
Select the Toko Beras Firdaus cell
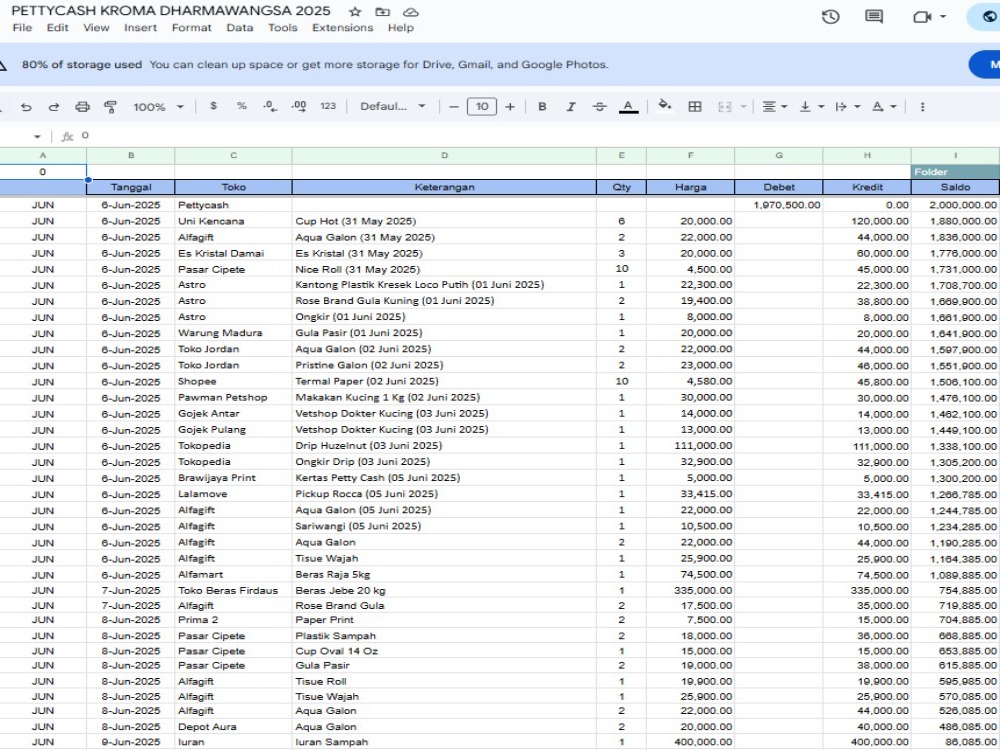pyautogui.click(x=233, y=591)
